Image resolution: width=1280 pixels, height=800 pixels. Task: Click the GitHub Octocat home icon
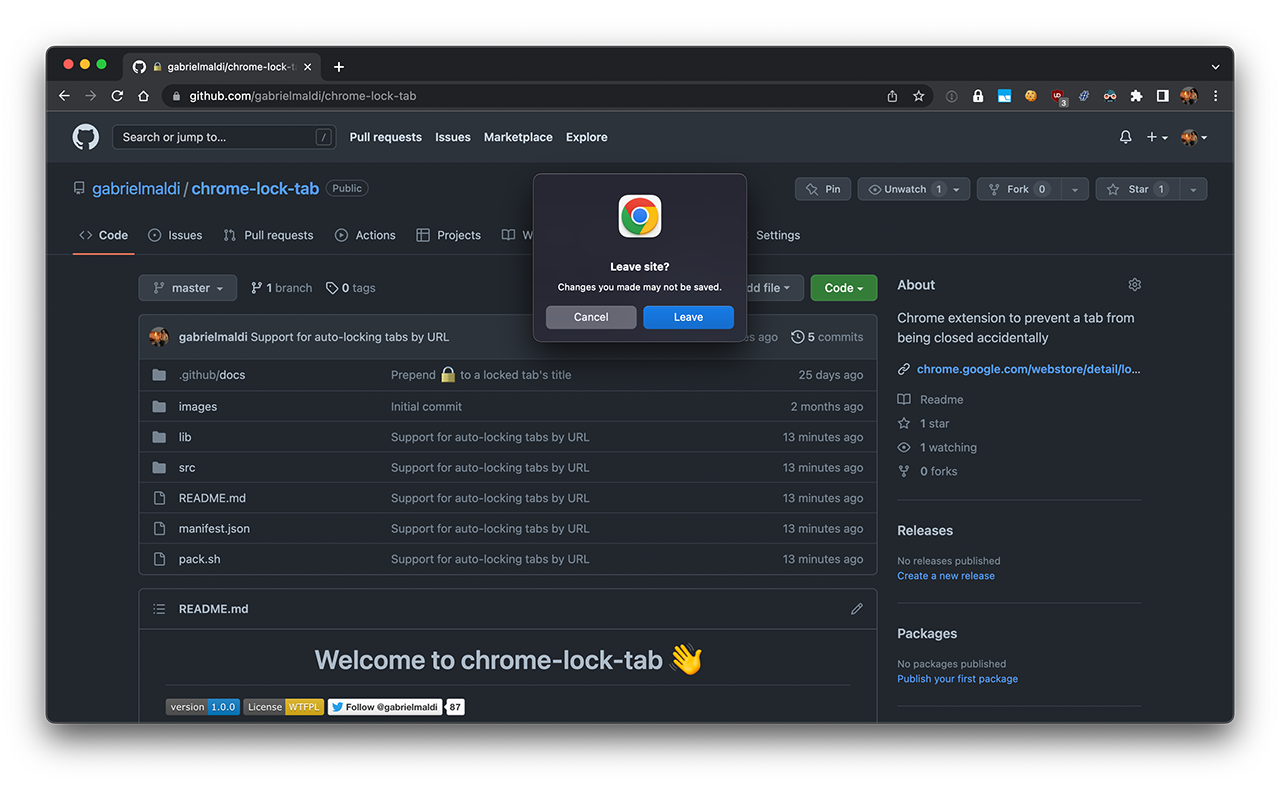(x=85, y=137)
